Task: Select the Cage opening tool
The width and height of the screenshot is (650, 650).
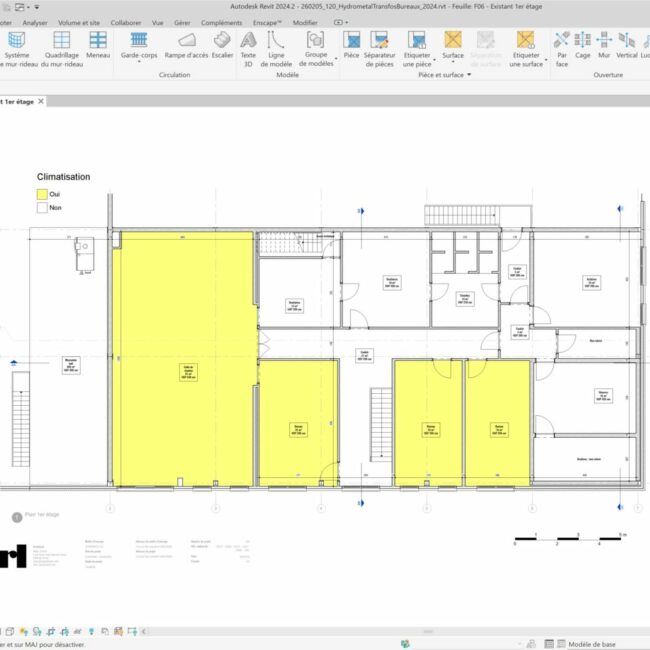Action: click(x=582, y=46)
